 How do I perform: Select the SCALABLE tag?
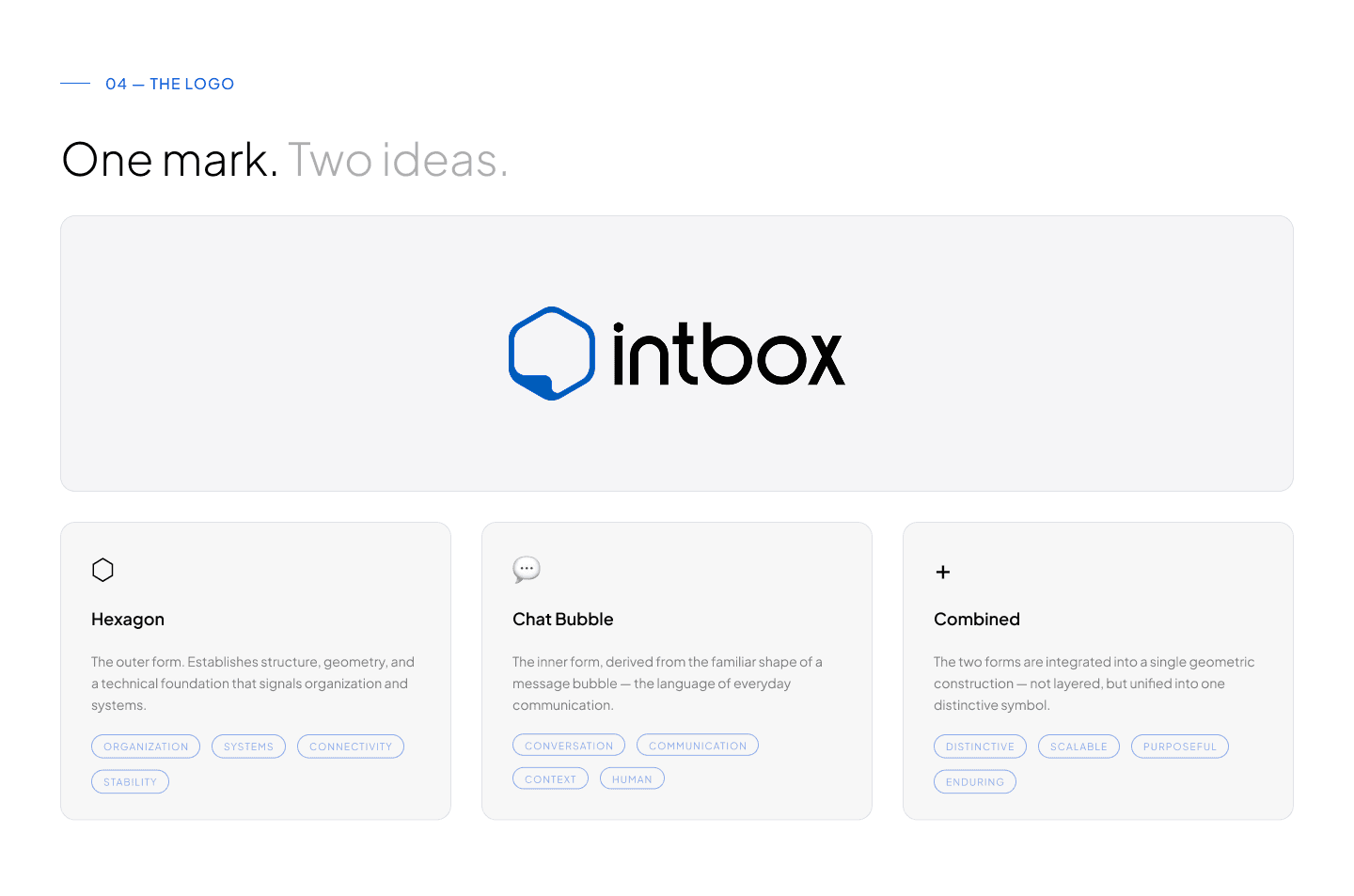point(1078,747)
